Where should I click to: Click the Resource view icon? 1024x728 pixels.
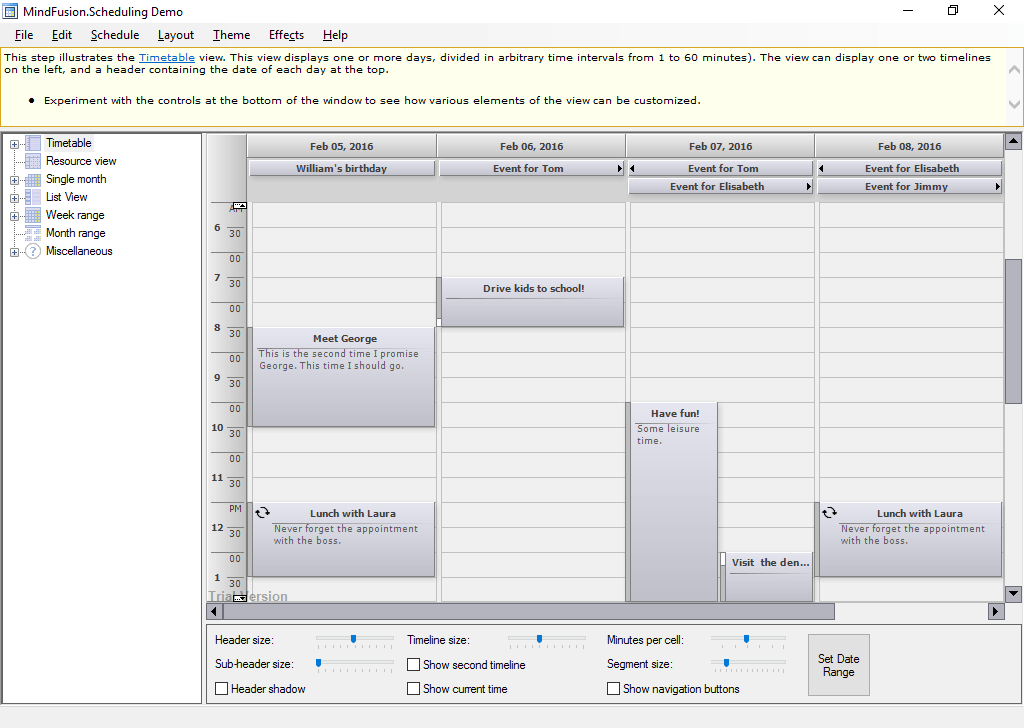33,161
